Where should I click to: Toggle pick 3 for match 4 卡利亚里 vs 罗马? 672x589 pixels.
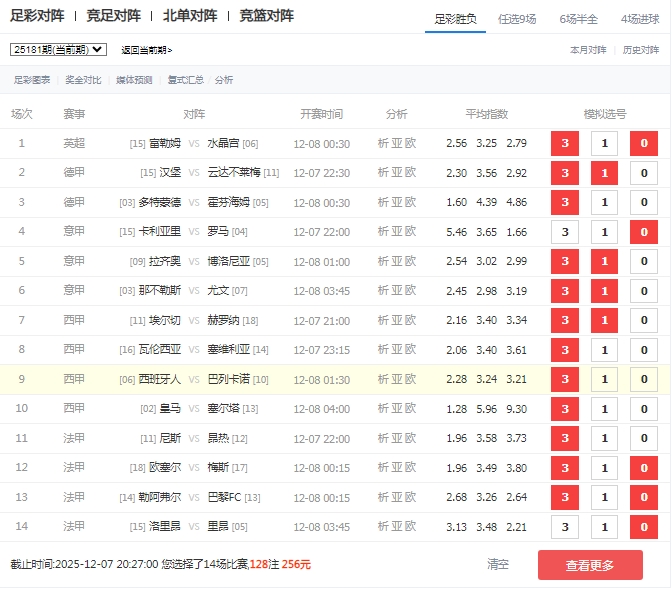click(565, 232)
